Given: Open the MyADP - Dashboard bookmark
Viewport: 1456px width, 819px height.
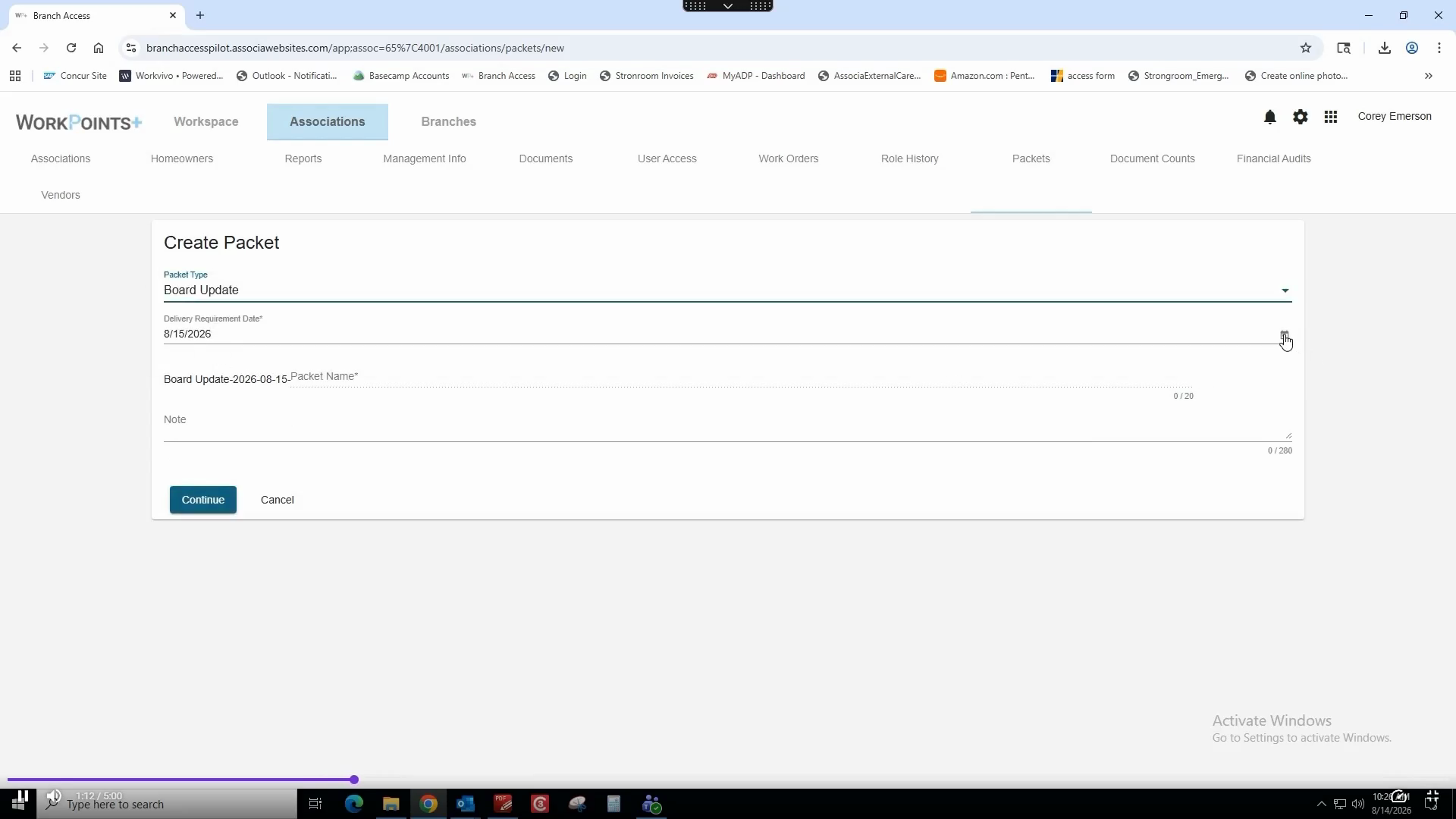Looking at the screenshot, I should (755, 76).
